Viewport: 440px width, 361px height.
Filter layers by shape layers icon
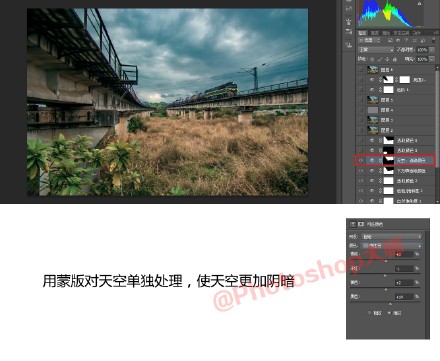click(x=415, y=40)
